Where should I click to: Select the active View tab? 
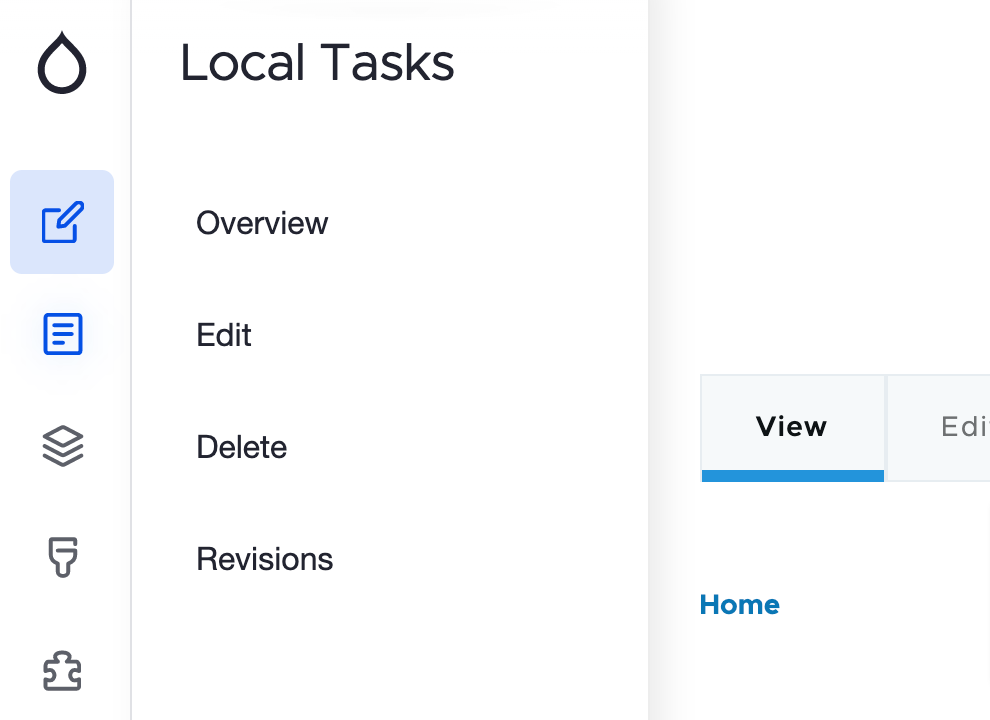[x=791, y=427]
